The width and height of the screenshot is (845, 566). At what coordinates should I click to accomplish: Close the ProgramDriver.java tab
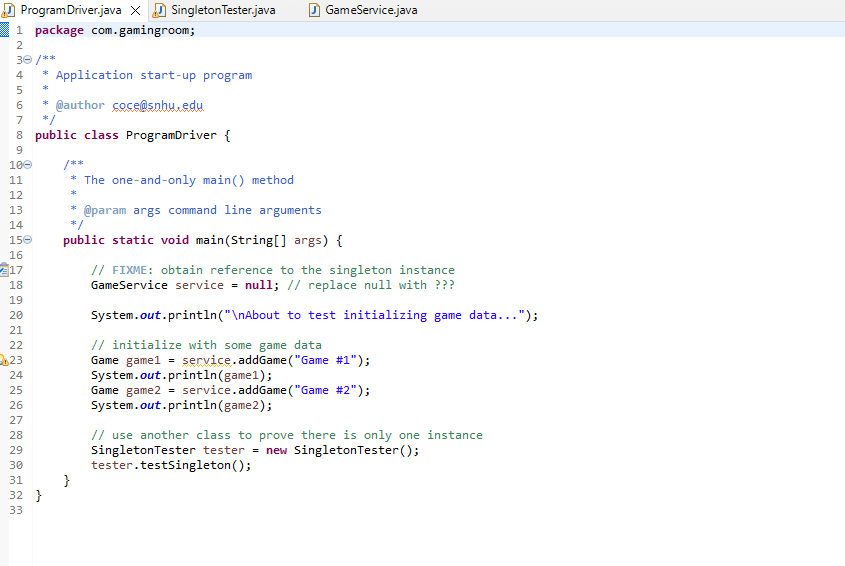[x=136, y=10]
